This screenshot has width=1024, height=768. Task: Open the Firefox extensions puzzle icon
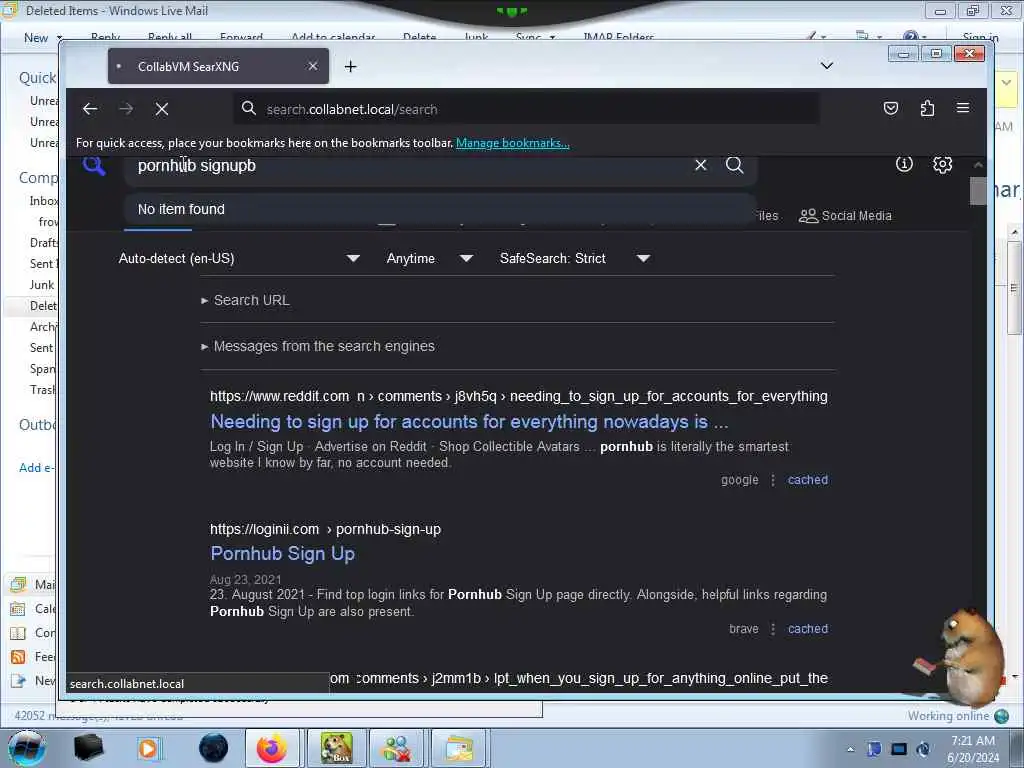[x=927, y=108]
